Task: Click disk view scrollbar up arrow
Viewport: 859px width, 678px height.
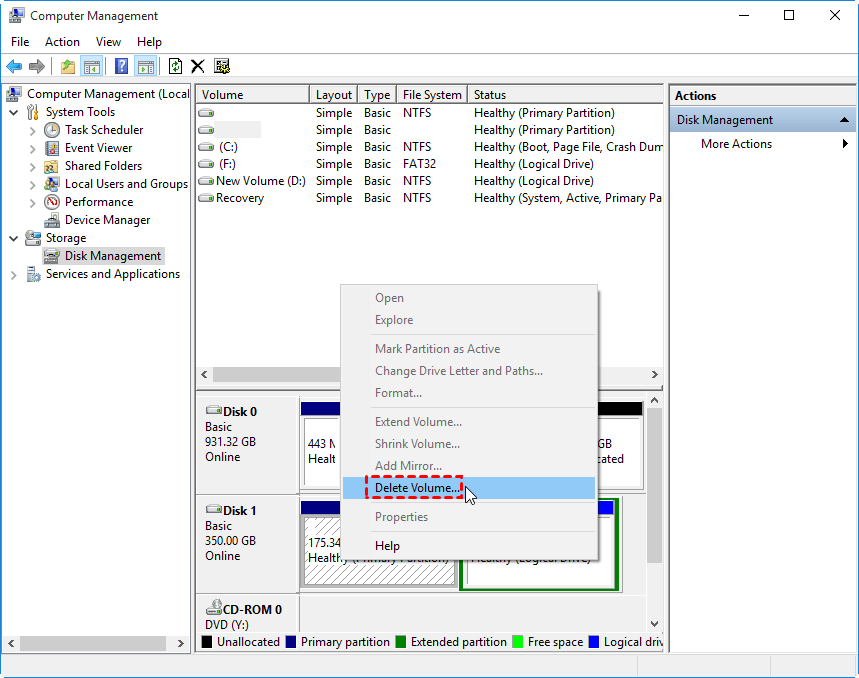Action: coord(654,400)
